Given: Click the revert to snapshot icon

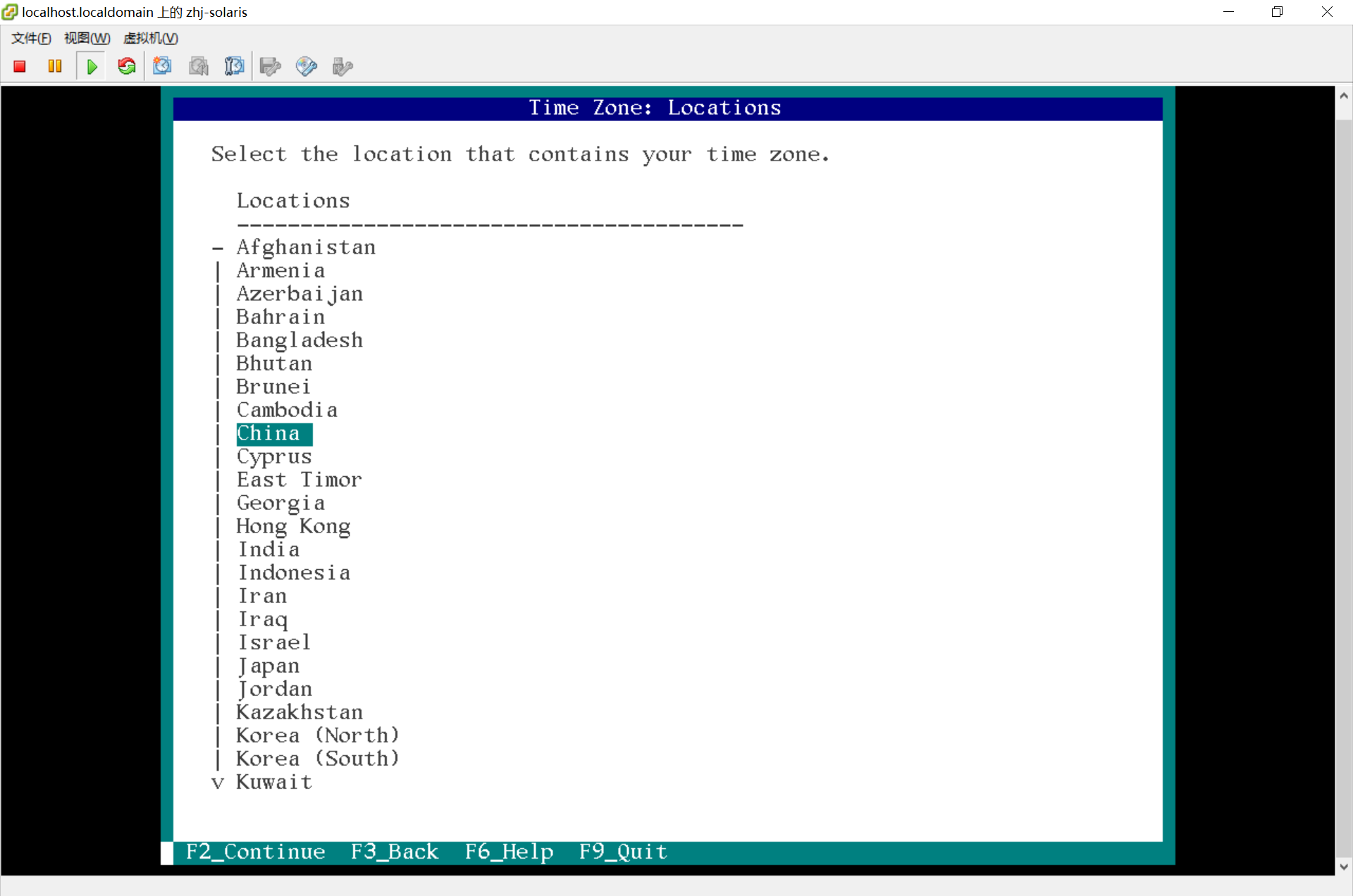Looking at the screenshot, I should (x=199, y=66).
